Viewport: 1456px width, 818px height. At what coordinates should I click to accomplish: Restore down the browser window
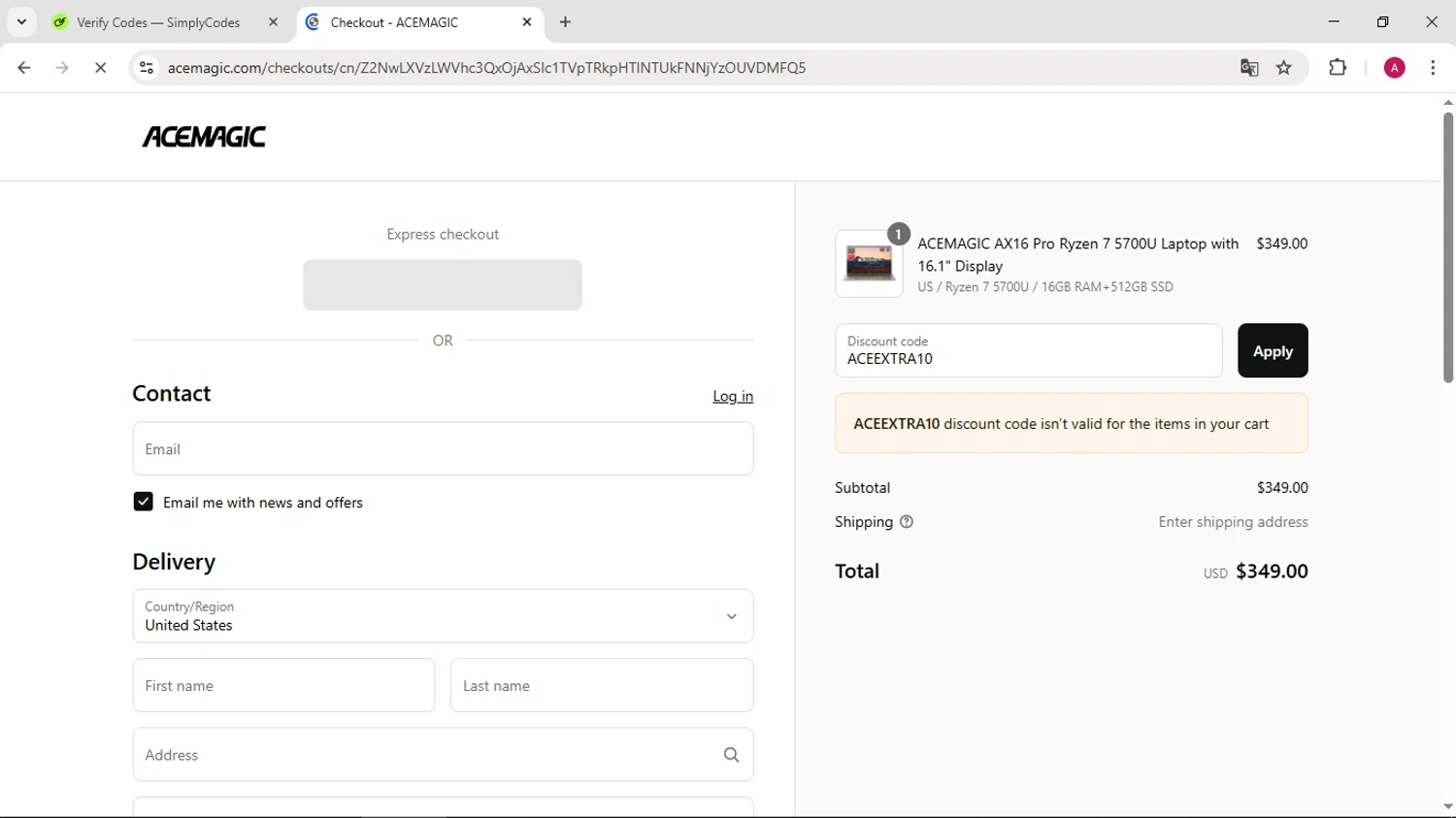click(1382, 21)
